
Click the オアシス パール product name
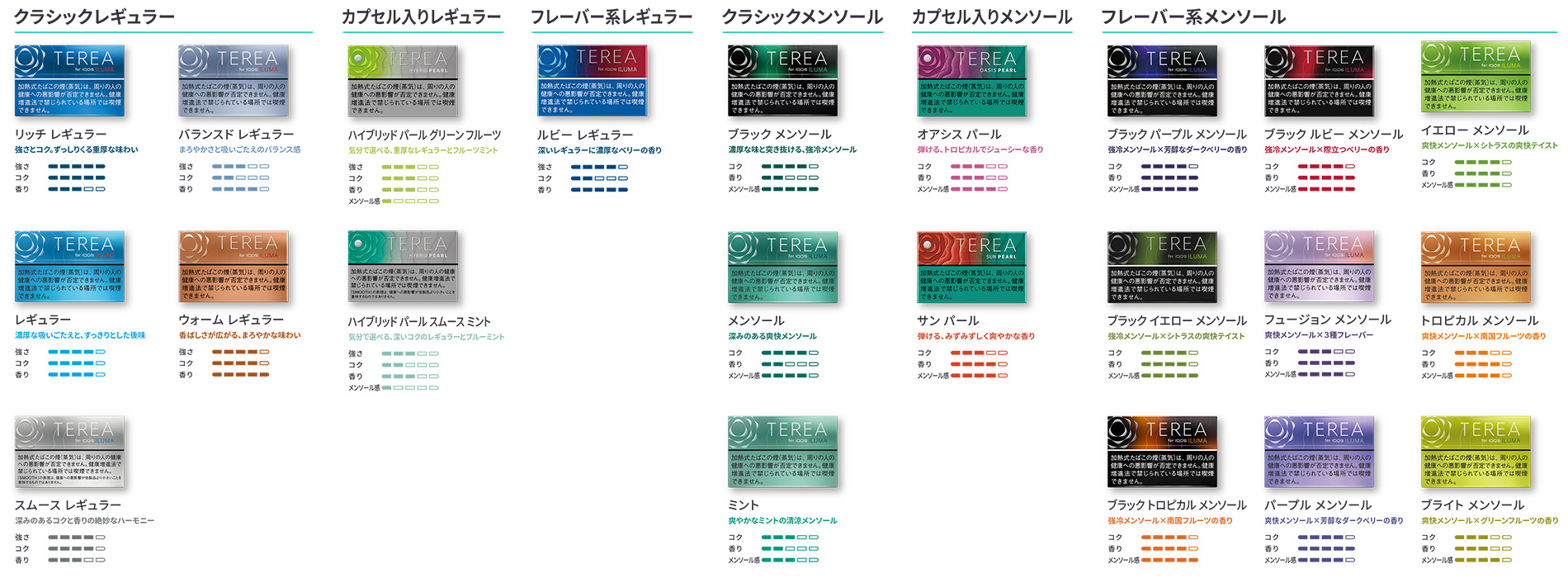(x=959, y=134)
